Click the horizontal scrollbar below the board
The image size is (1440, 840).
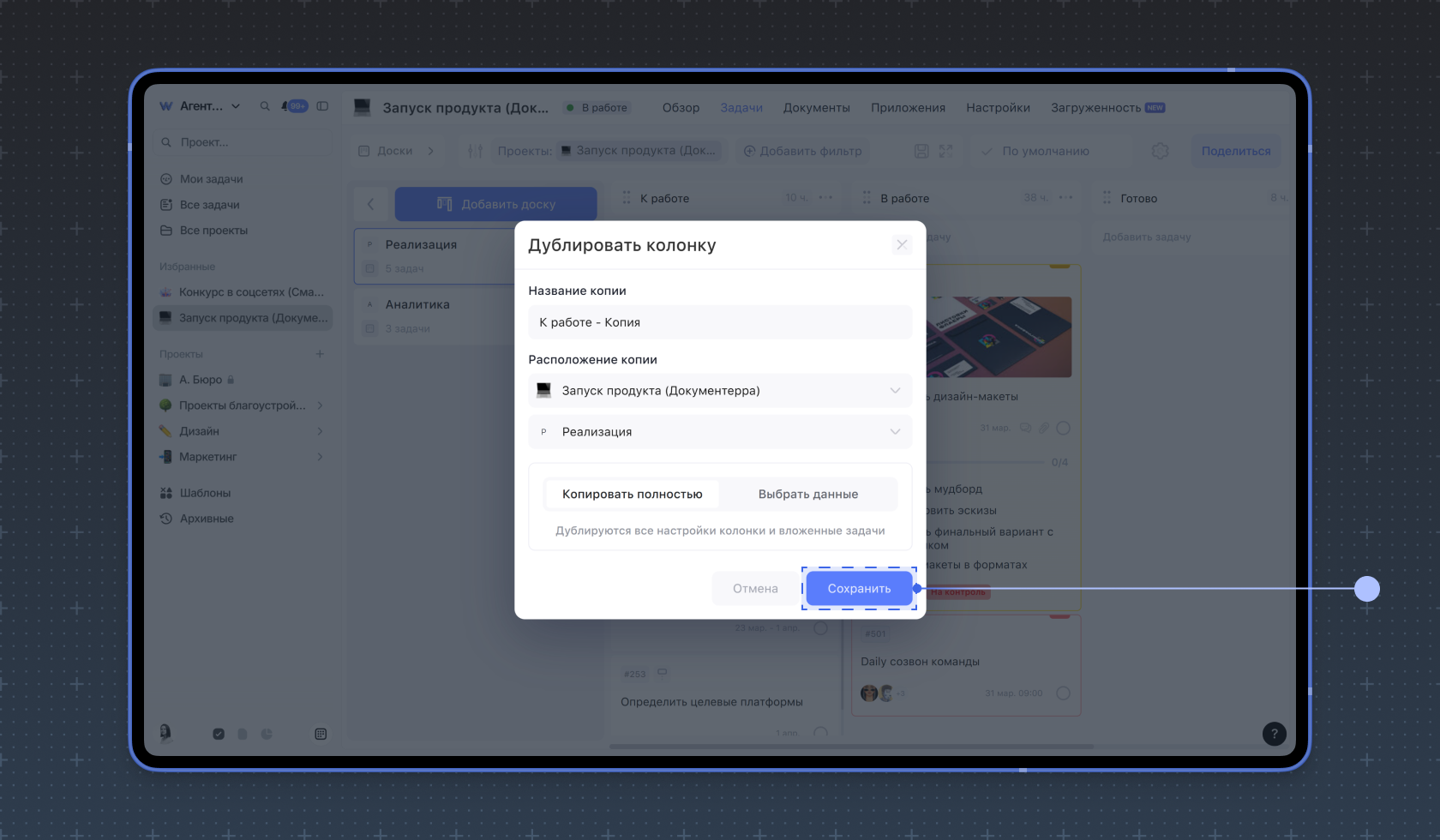click(851, 747)
